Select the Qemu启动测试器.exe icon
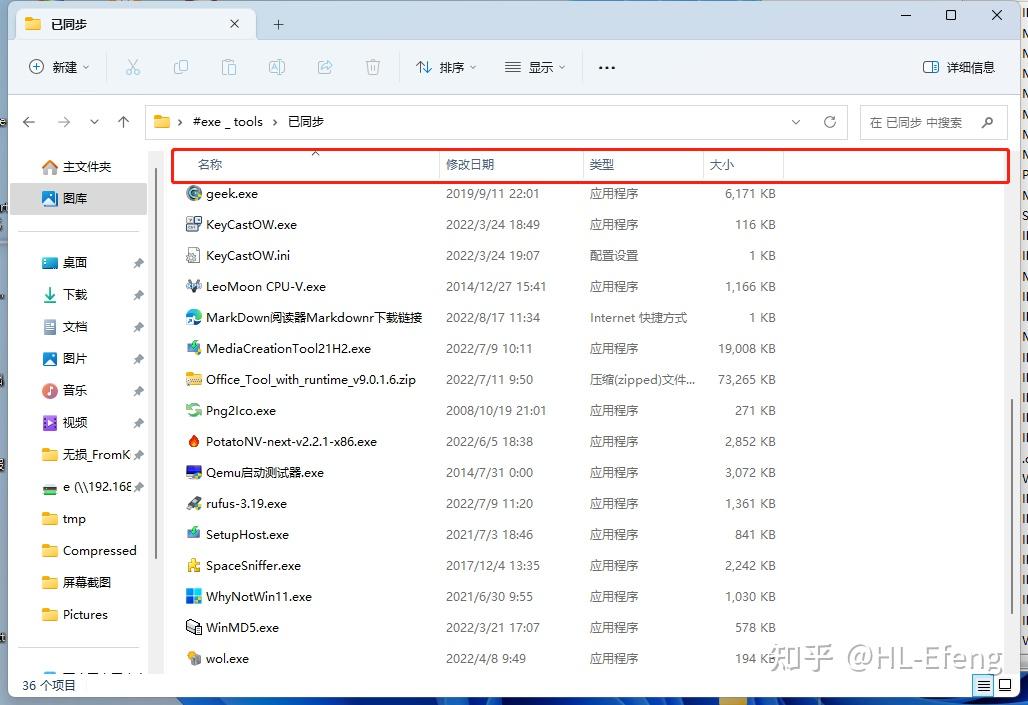Image resolution: width=1028 pixels, height=705 pixels. pos(193,472)
